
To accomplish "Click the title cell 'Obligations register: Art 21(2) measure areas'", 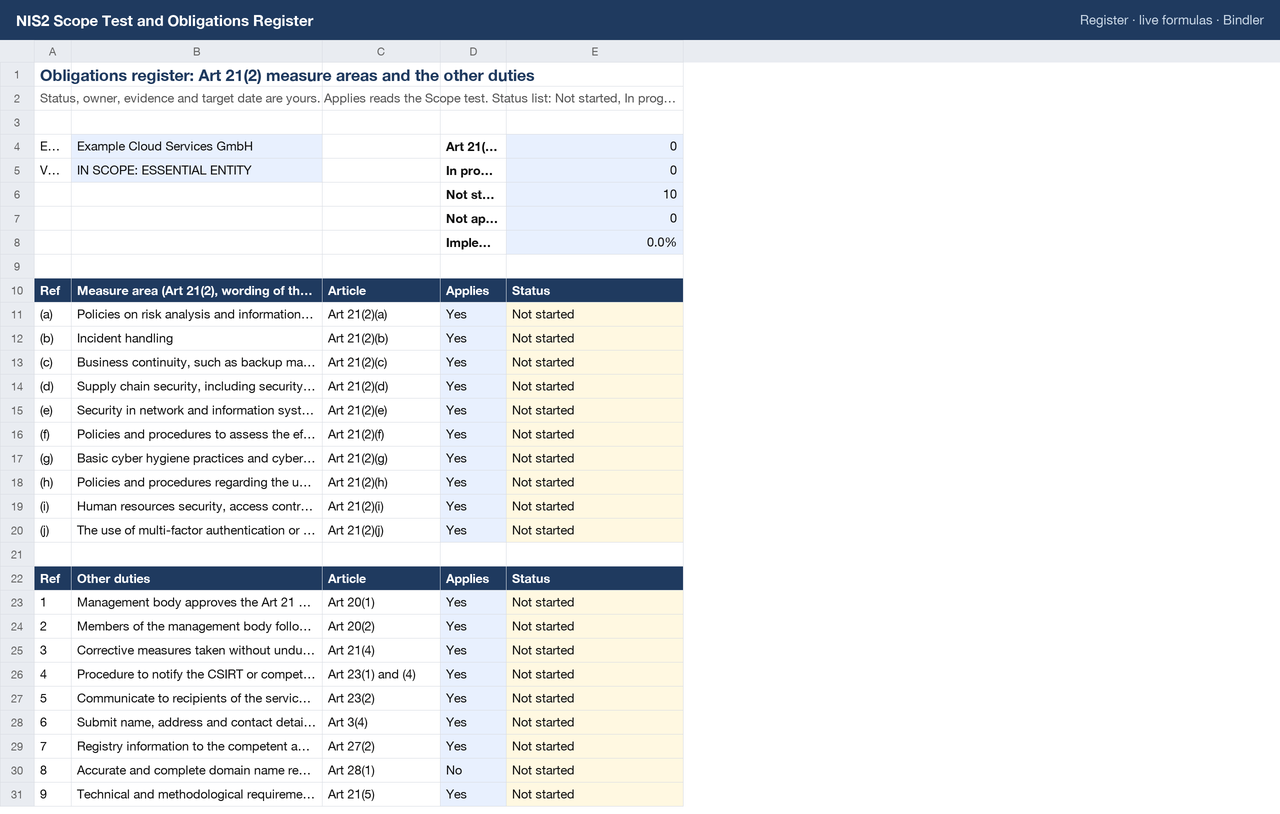I will [x=287, y=75].
